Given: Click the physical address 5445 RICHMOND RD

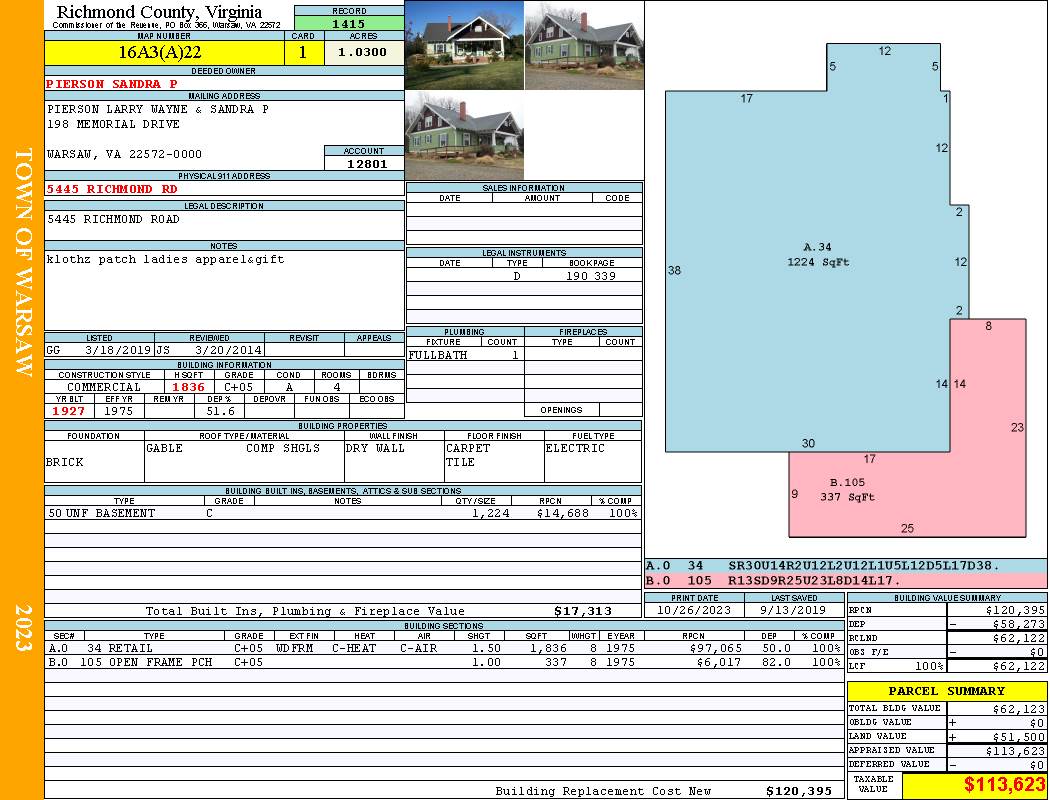Looking at the screenshot, I should click(x=112, y=189).
